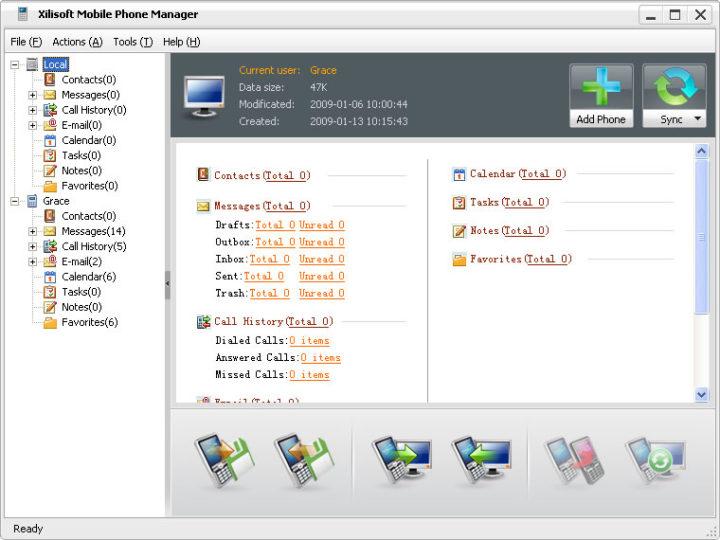Expand Messages(14) under Grace
This screenshot has width=720, height=540.
click(x=33, y=231)
